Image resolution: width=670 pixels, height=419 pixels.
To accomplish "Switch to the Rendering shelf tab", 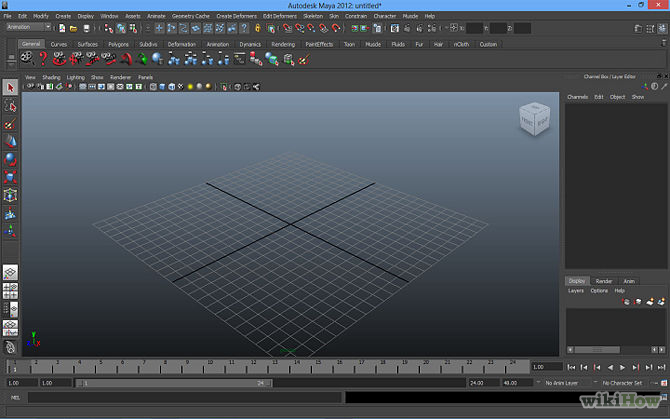I will pyautogui.click(x=283, y=44).
